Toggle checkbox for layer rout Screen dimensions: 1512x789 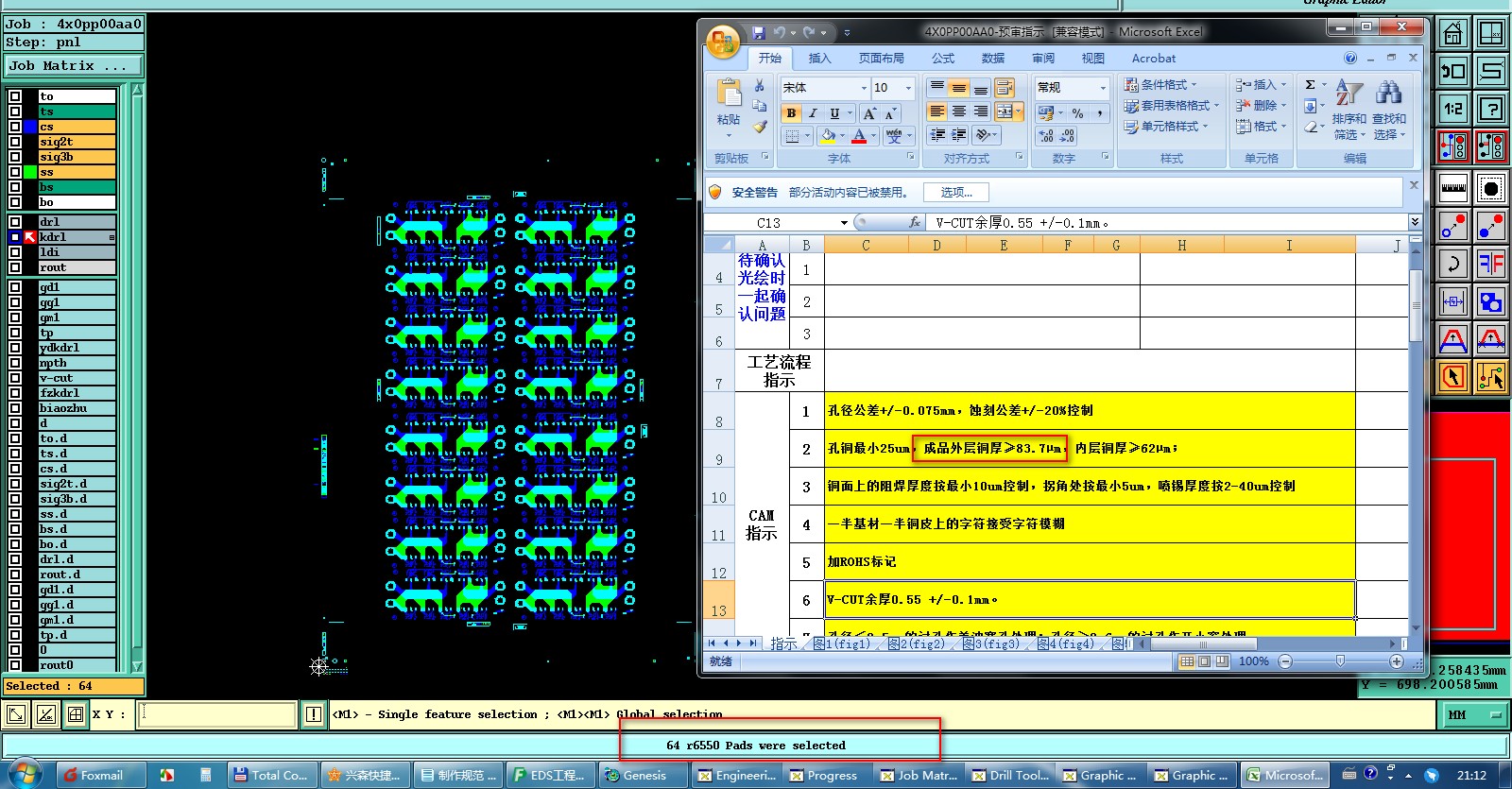tap(15, 267)
